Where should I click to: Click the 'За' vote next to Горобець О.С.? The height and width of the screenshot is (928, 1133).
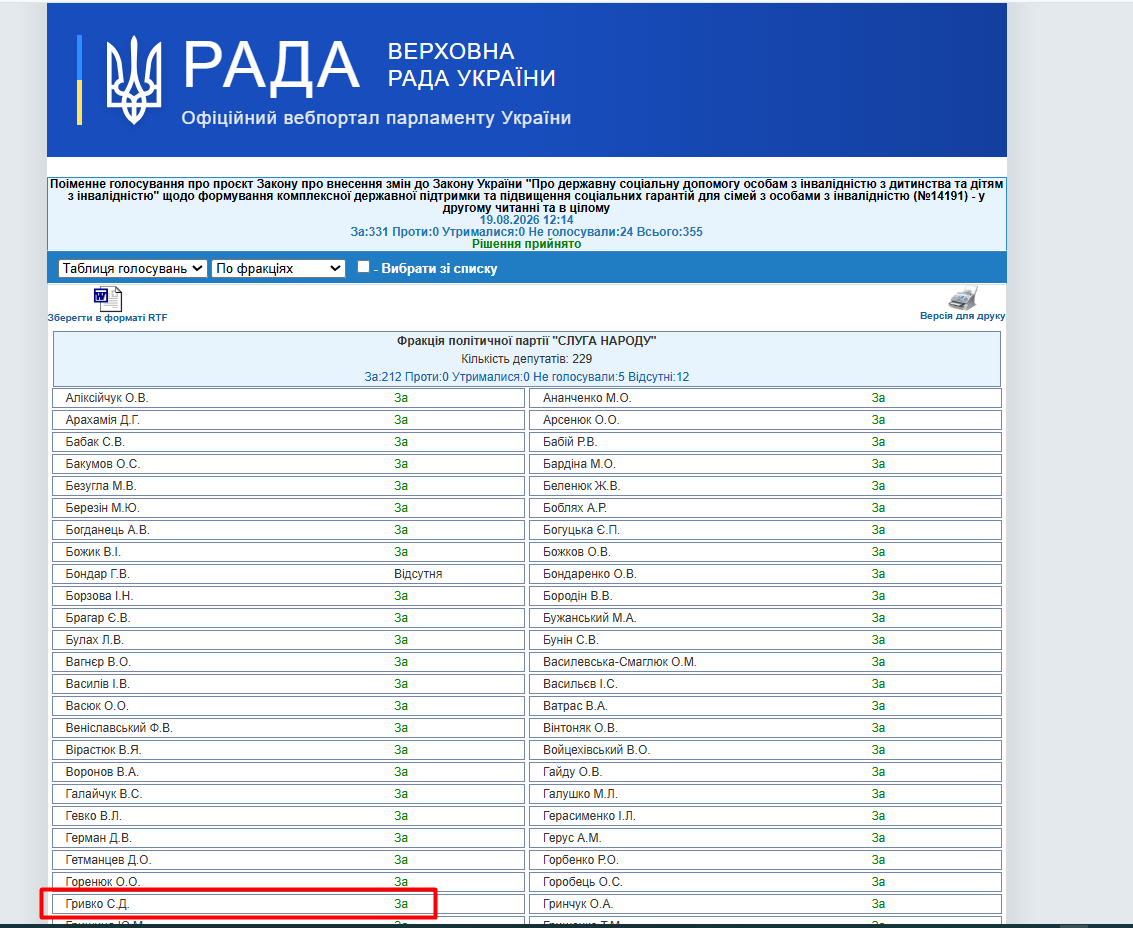click(878, 882)
